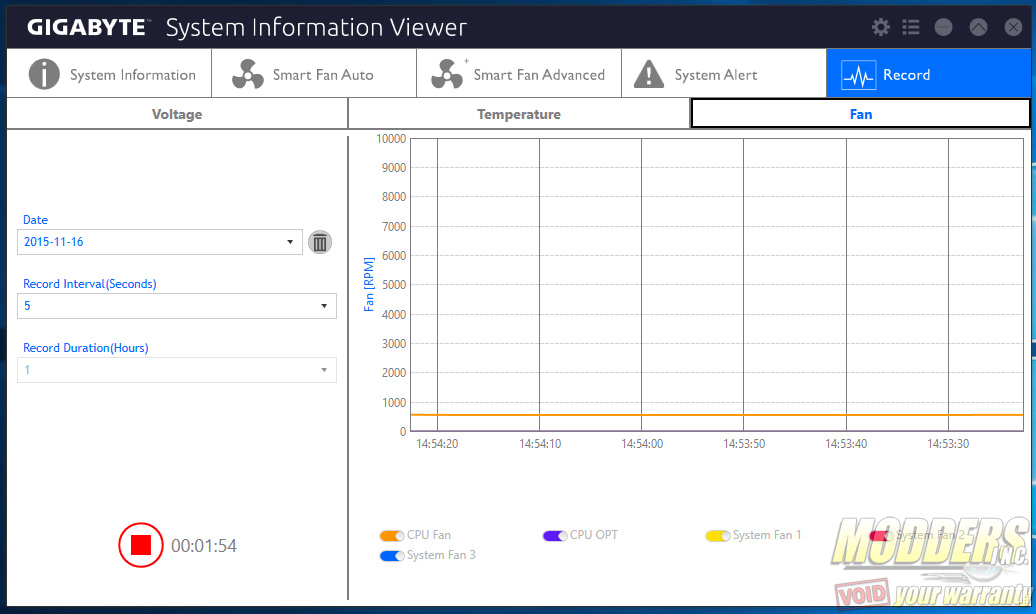1036x614 pixels.
Task: Click the Fan [RPM] axis title
Action: pyautogui.click(x=369, y=284)
